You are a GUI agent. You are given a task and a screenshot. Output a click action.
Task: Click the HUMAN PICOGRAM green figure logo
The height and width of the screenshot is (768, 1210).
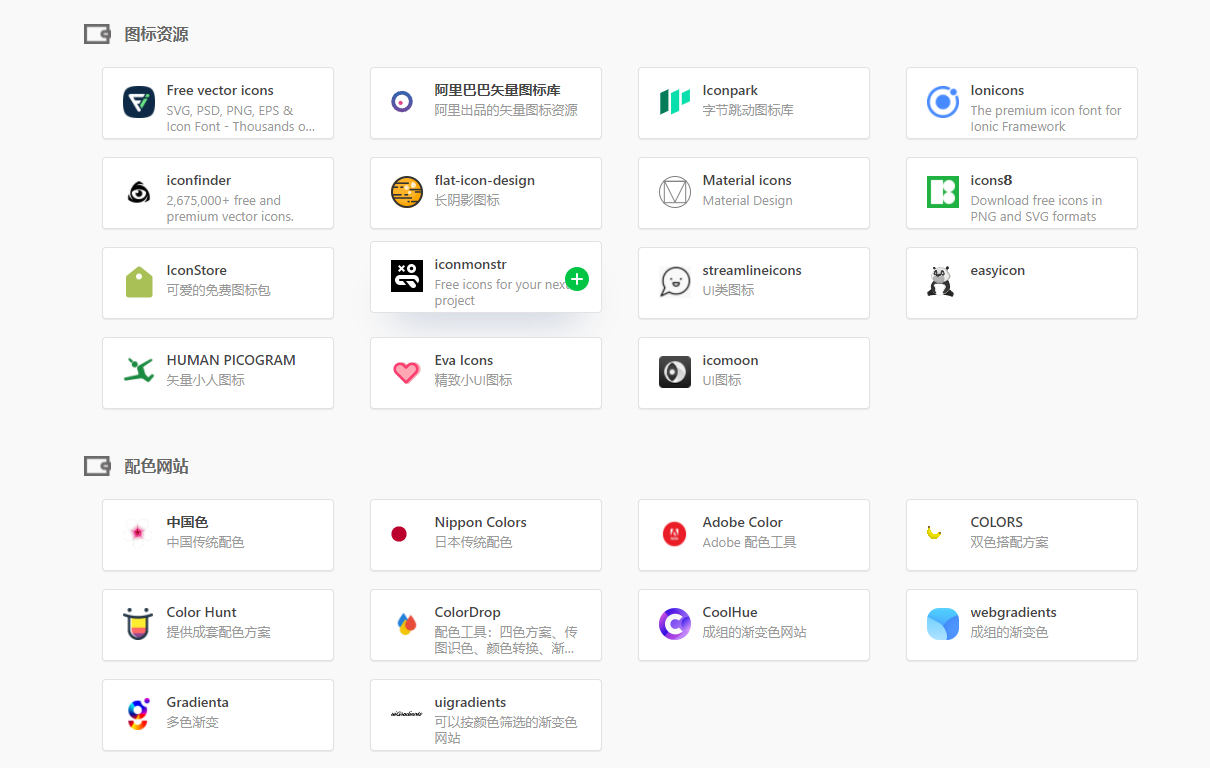coord(139,371)
